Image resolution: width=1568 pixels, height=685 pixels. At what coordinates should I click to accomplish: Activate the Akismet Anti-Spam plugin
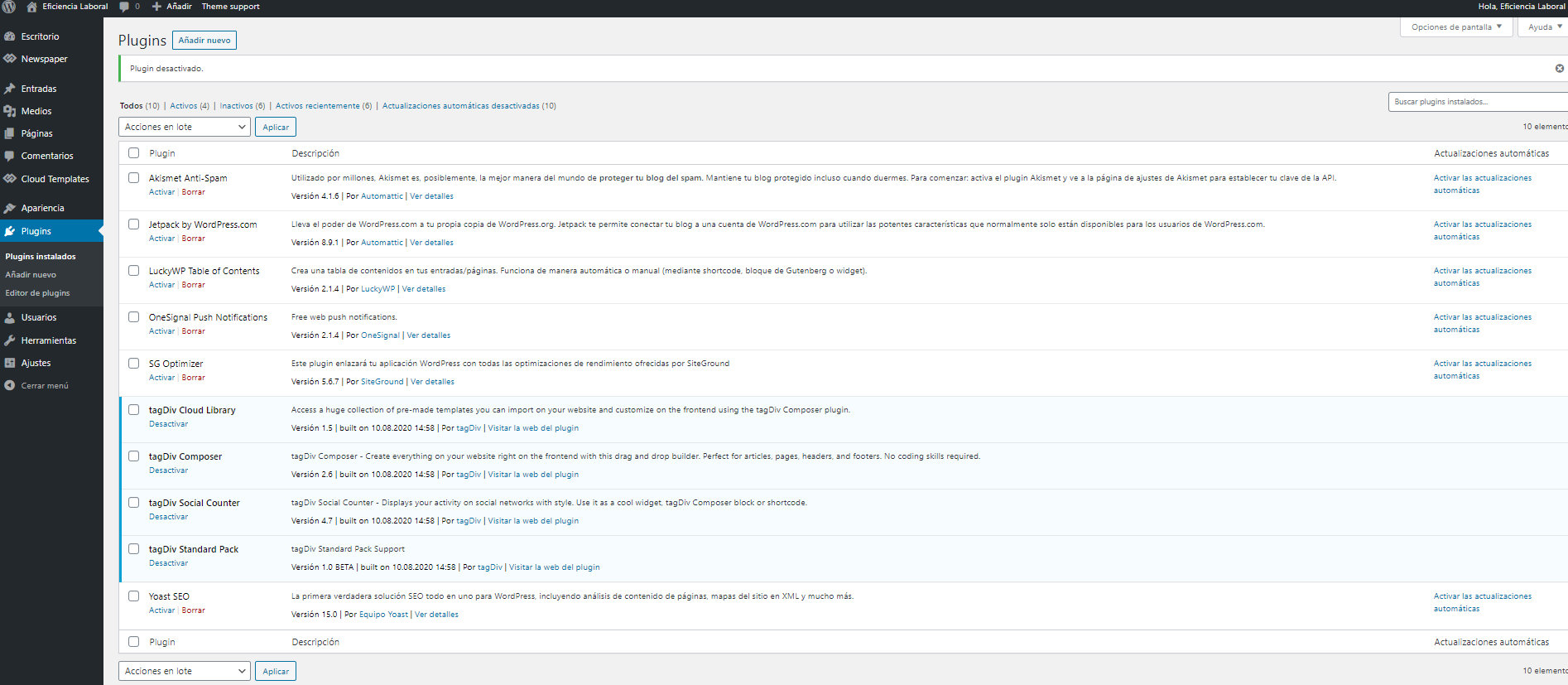161,192
